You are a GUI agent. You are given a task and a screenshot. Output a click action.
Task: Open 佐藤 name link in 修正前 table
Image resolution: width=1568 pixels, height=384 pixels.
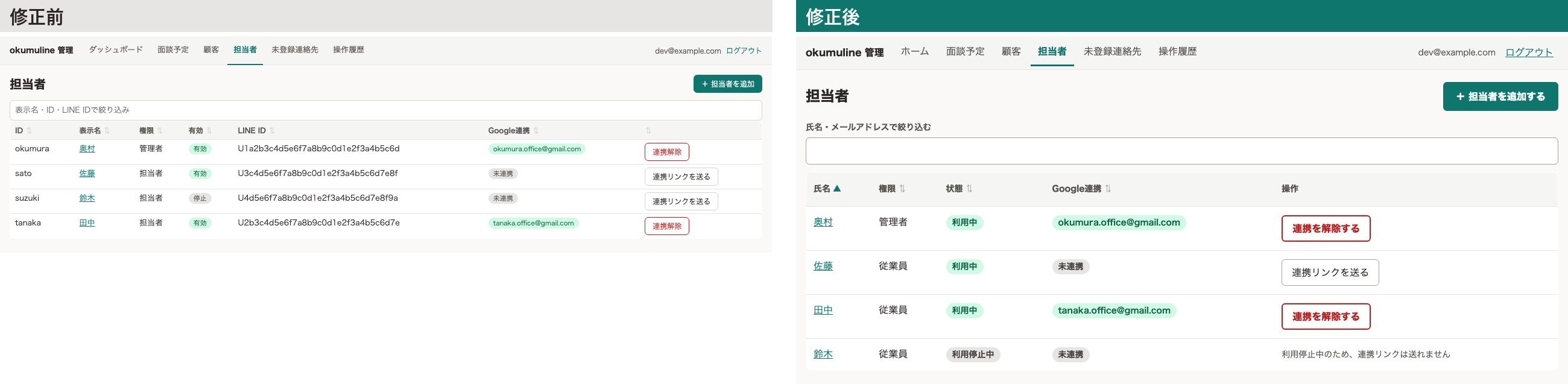tap(87, 174)
